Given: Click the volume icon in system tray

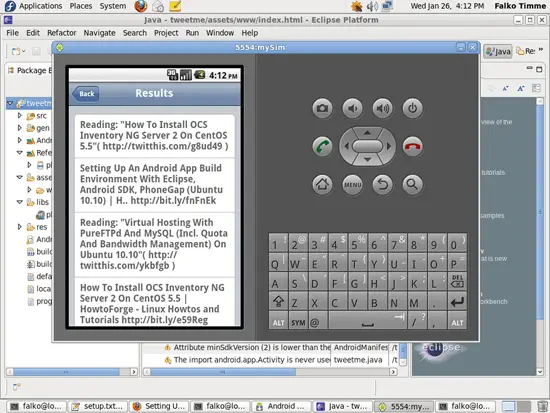Looking at the screenshot, I should coord(372,6).
